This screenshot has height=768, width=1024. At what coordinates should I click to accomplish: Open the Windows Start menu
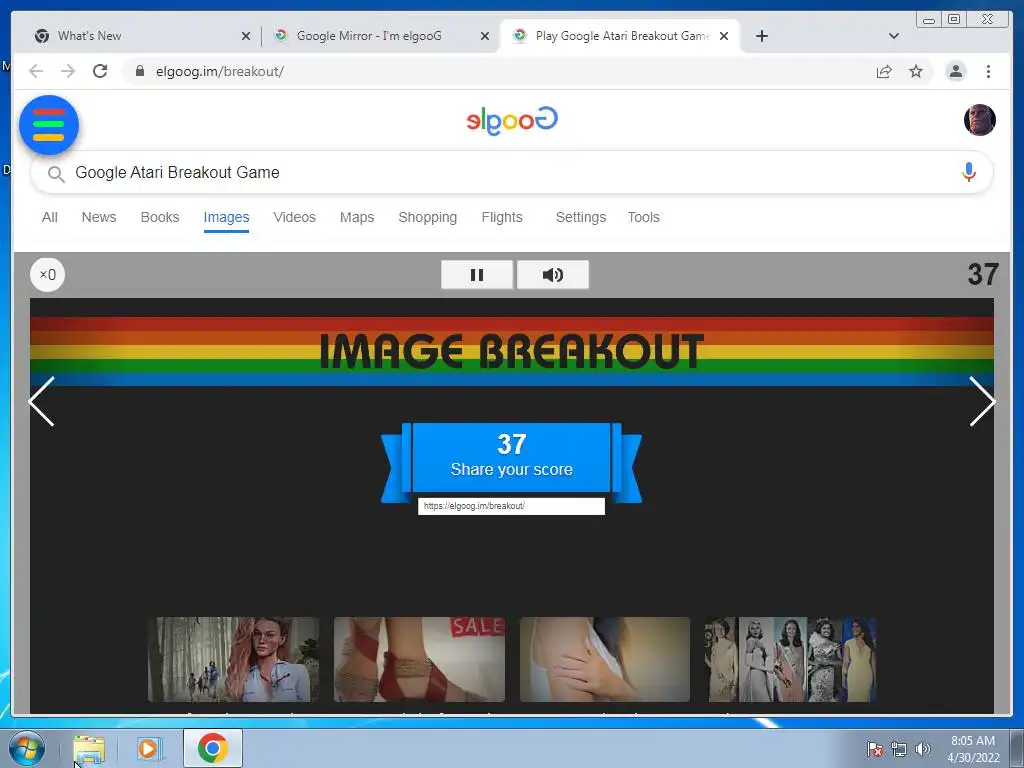click(x=27, y=748)
